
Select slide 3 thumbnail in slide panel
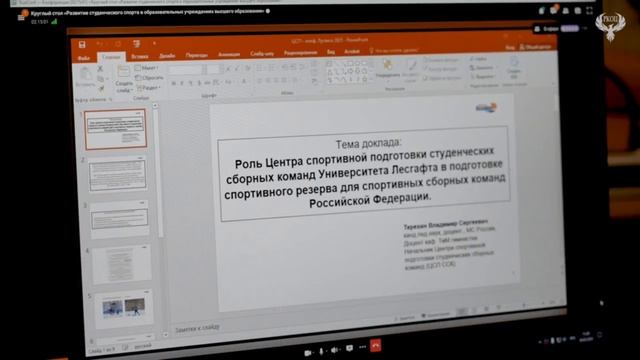[x=120, y=220]
